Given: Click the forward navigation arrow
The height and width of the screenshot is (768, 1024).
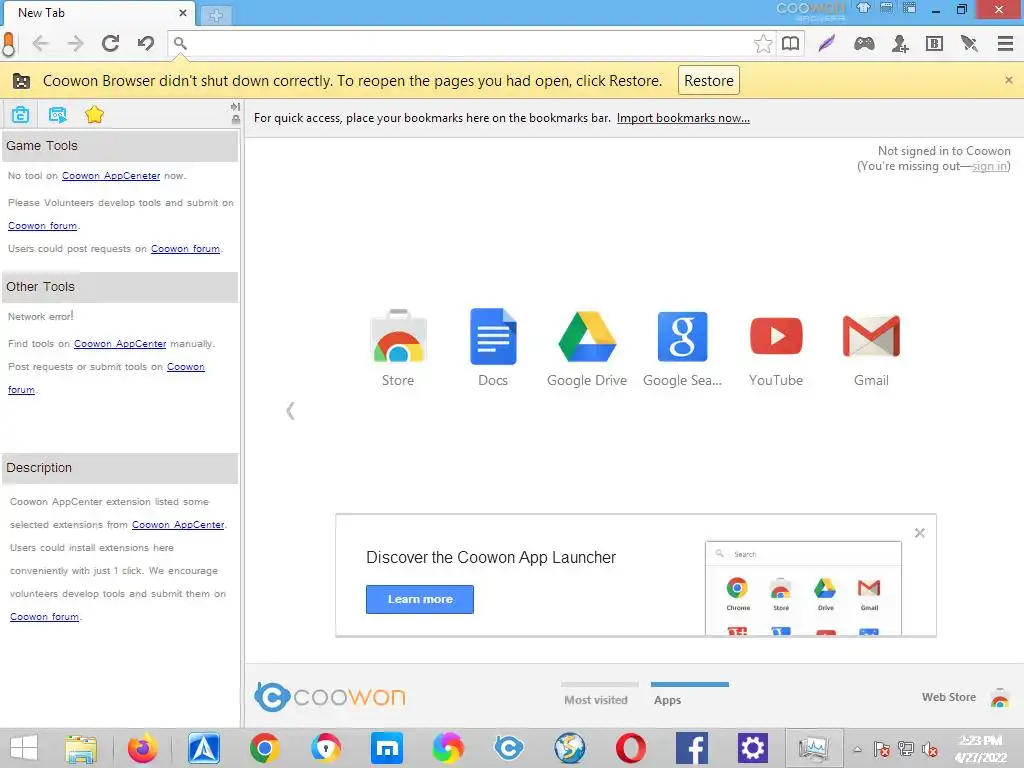Looking at the screenshot, I should pyautogui.click(x=76, y=44).
